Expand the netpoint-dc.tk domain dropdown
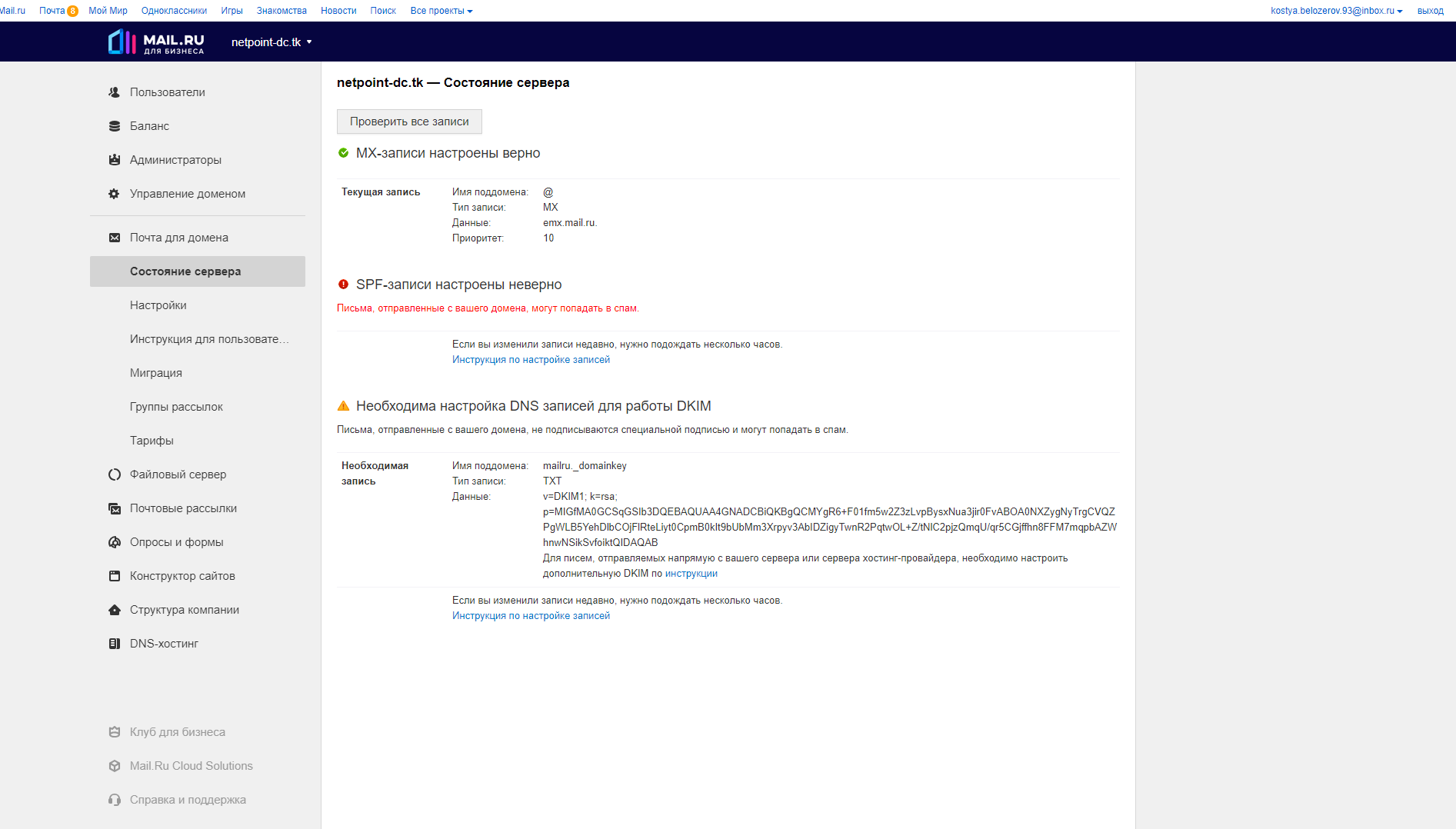This screenshot has height=829, width=1456. [x=272, y=42]
